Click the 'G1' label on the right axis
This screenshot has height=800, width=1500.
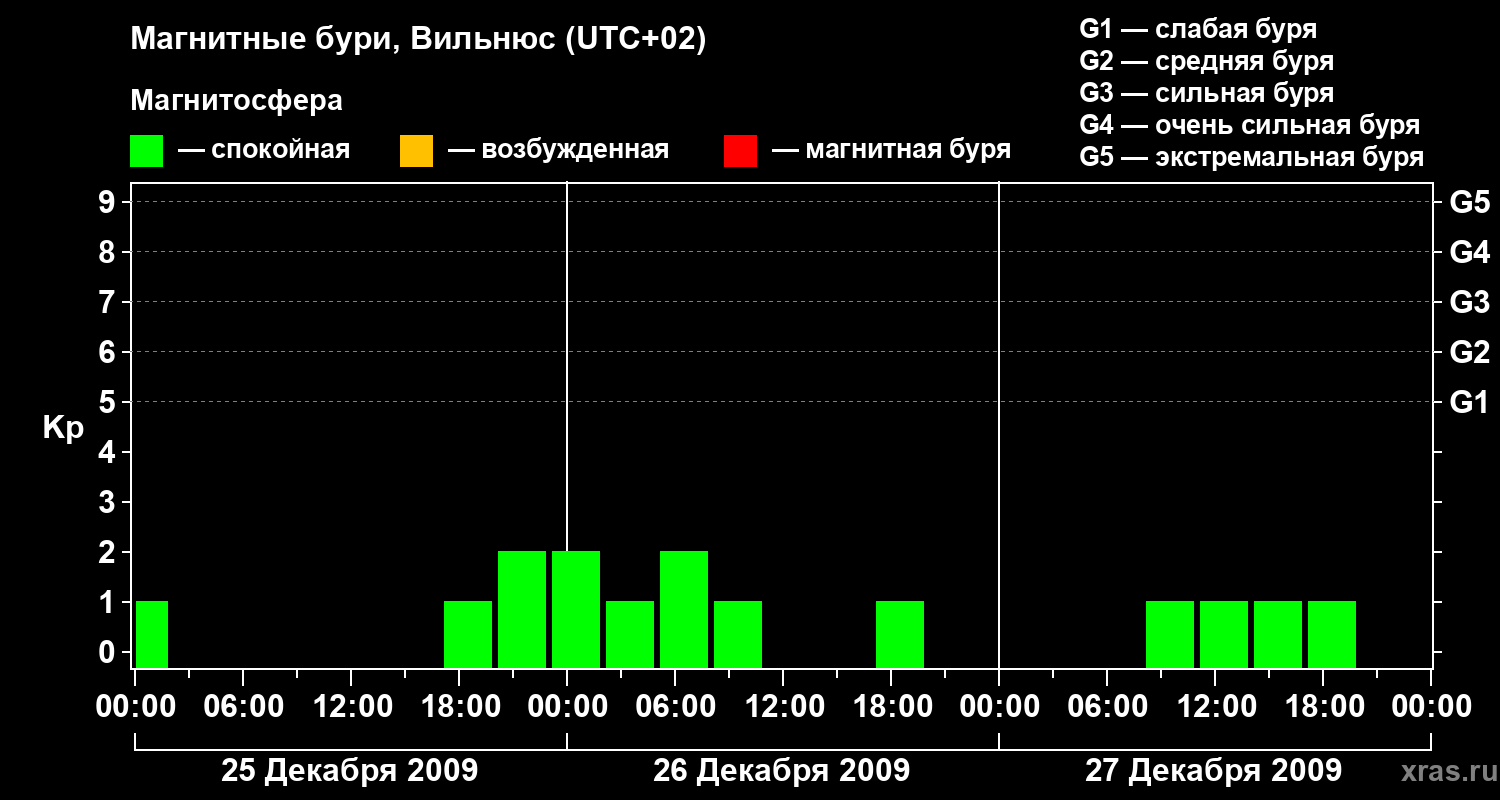(x=1470, y=402)
